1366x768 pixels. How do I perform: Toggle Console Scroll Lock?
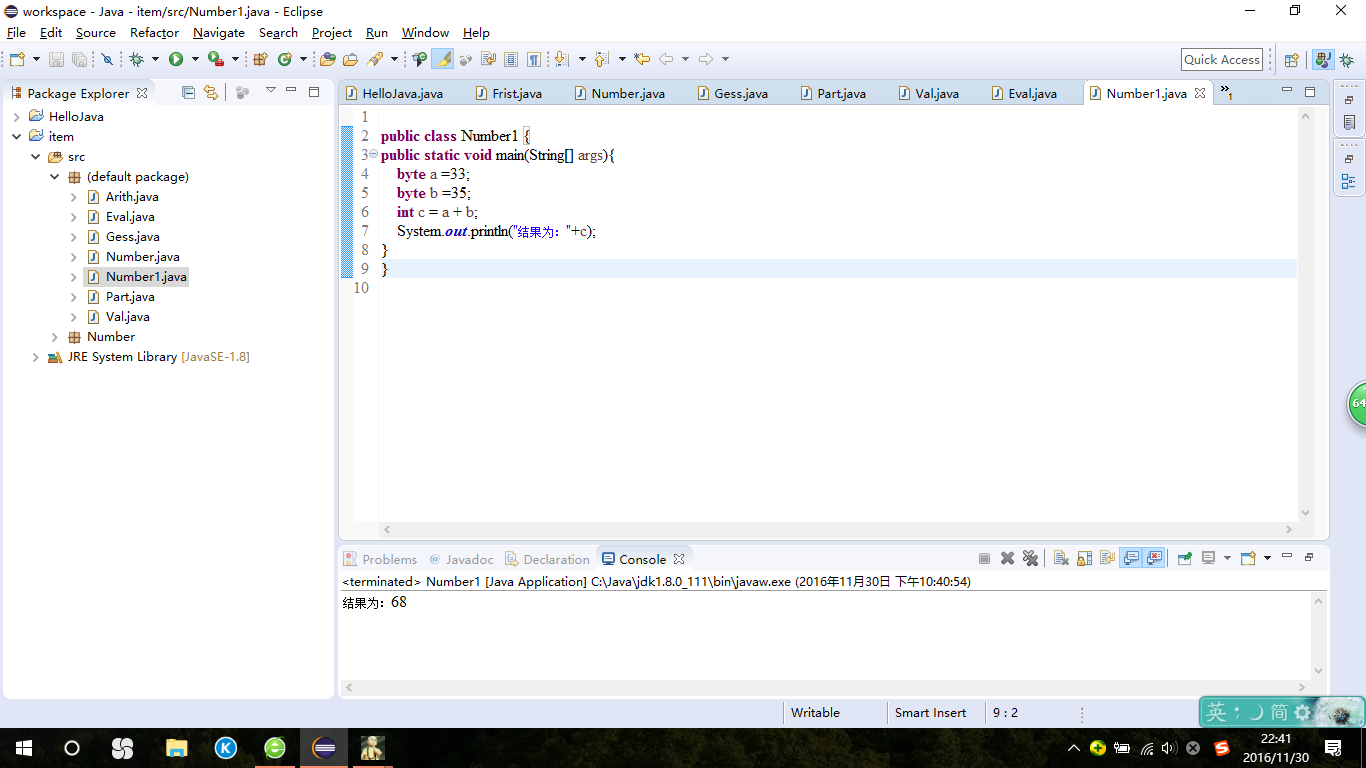pos(1084,558)
